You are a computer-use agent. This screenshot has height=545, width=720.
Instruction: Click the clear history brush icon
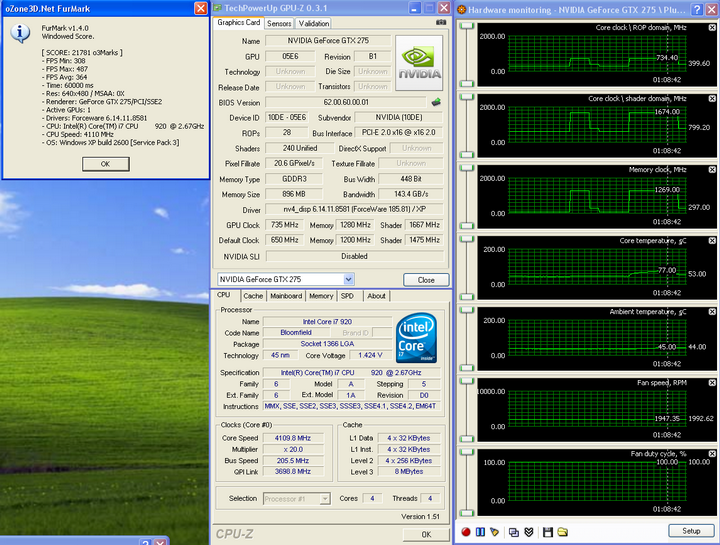pos(495,531)
